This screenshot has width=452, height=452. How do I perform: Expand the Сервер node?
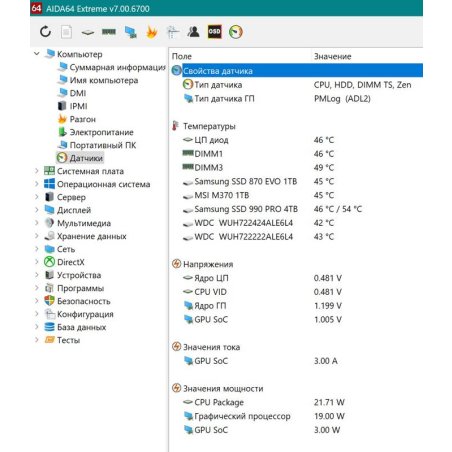(37, 197)
